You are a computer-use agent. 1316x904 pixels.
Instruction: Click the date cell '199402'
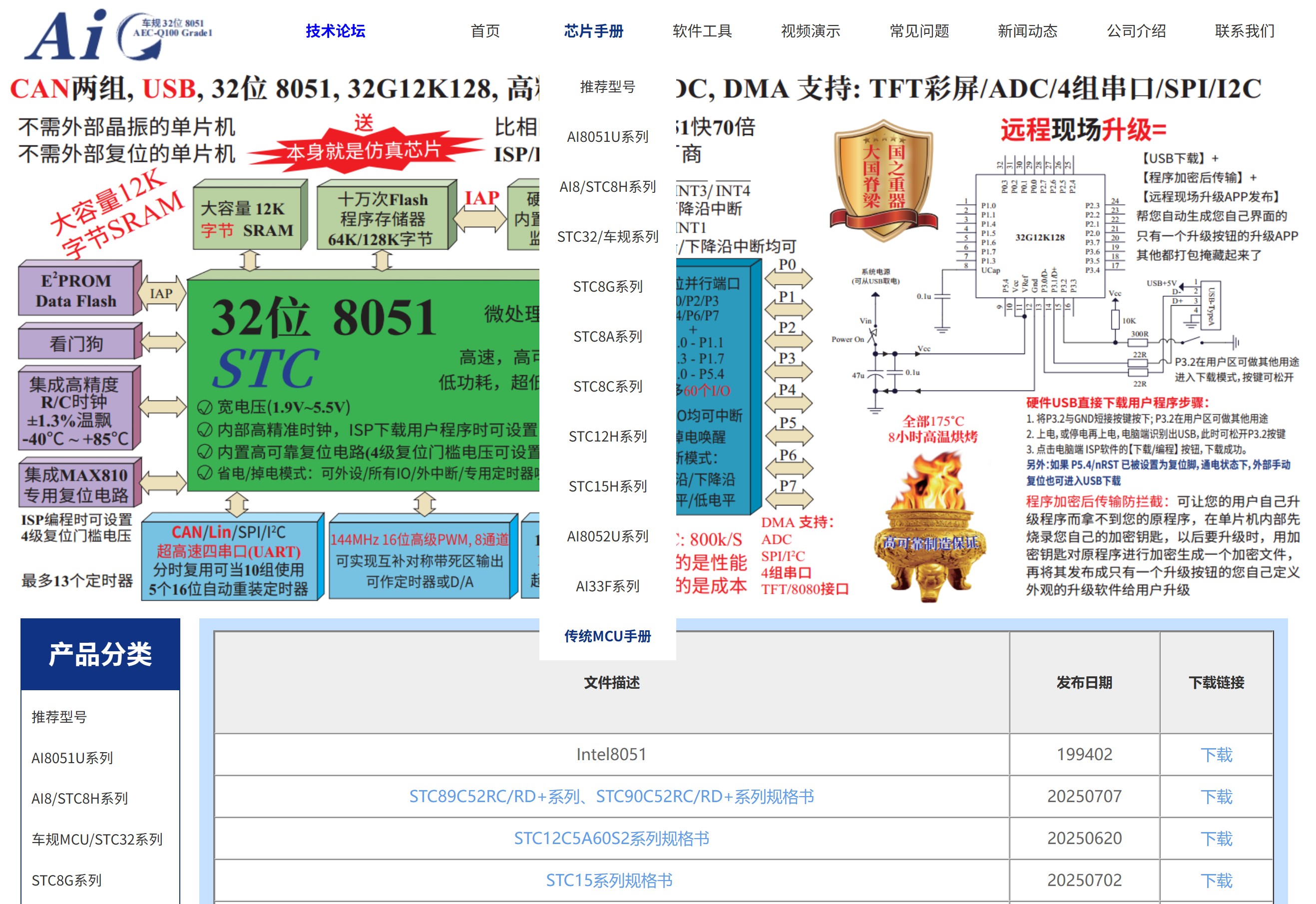tap(1084, 754)
